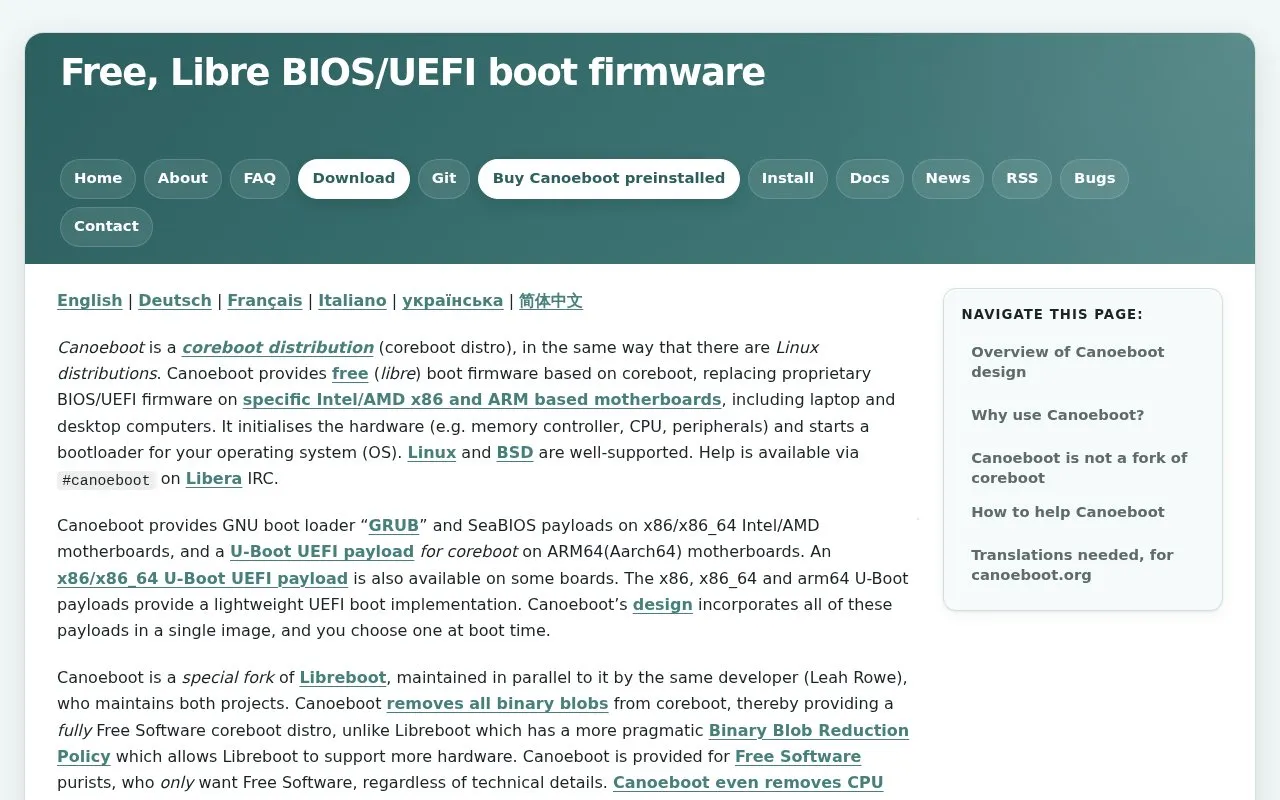Open the Install nav item
The height and width of the screenshot is (800, 1280).
tap(788, 179)
